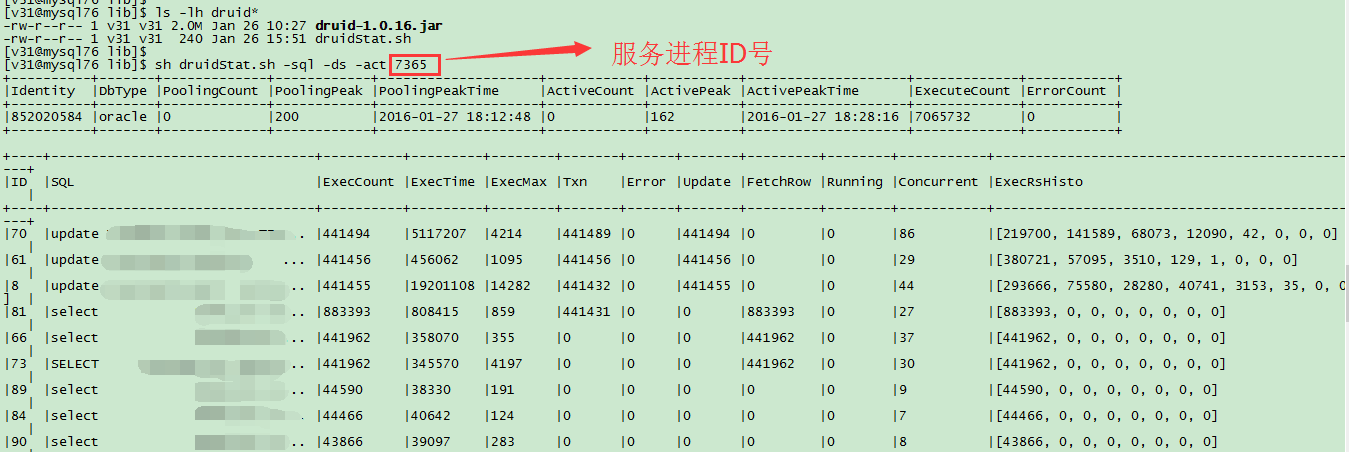Select Txn value 441489
The image size is (1349, 452).
coord(587,234)
